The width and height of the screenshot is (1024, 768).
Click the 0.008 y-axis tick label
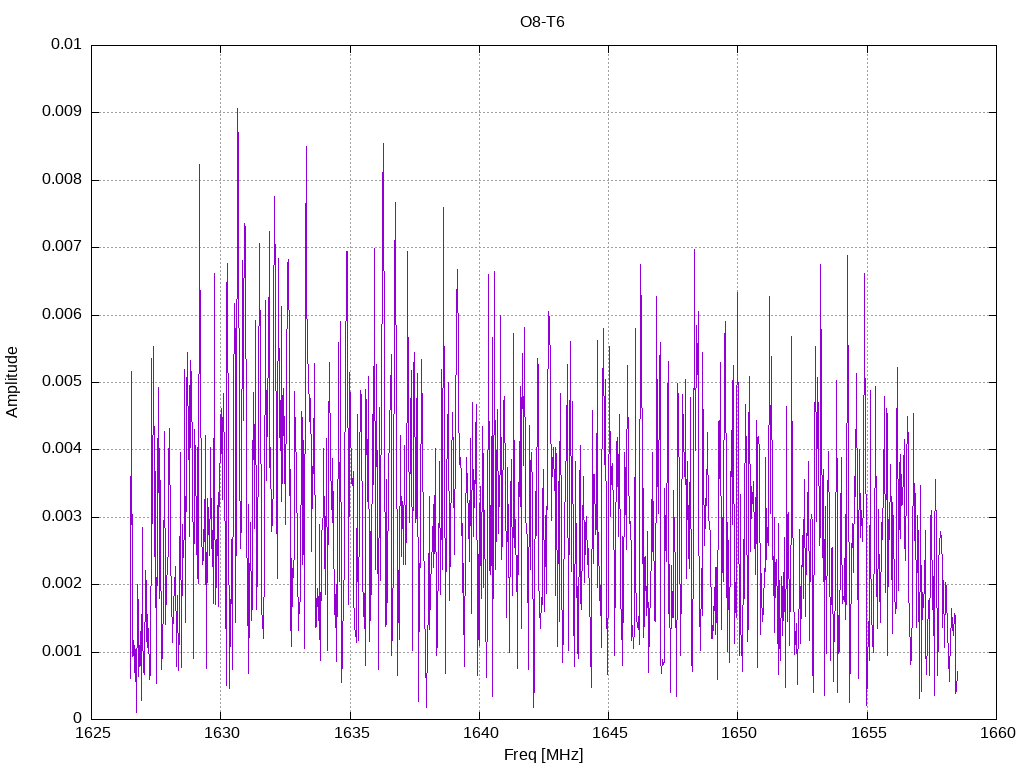point(62,180)
